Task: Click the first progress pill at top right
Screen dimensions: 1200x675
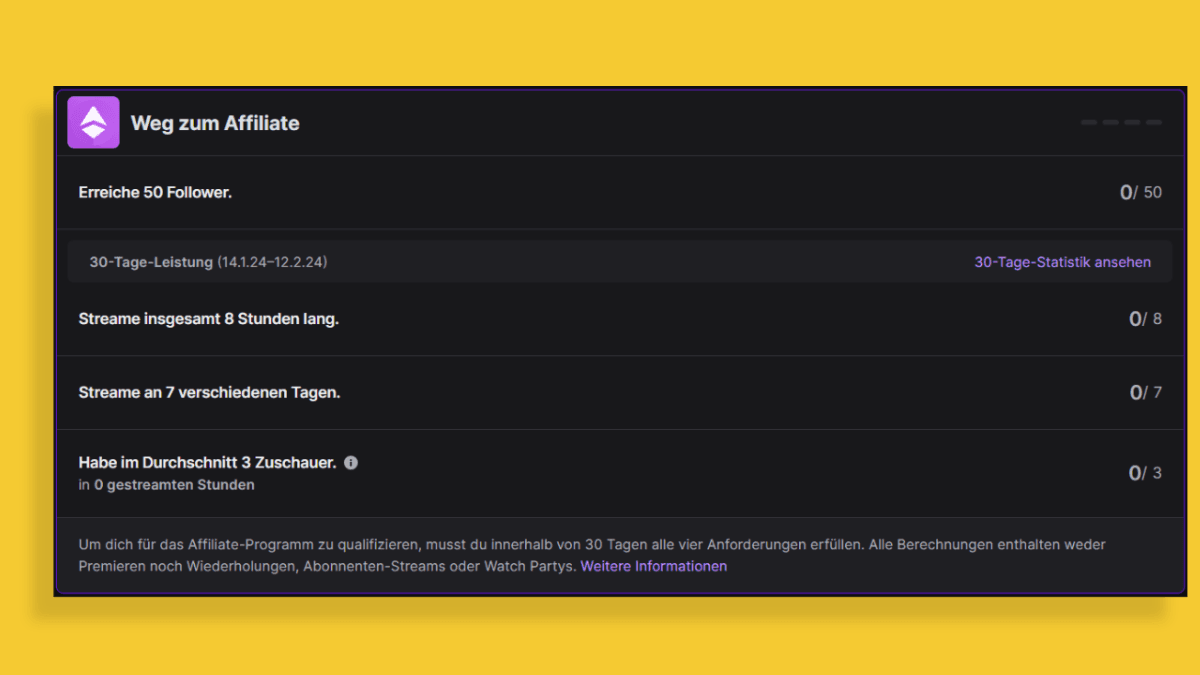Action: point(1088,122)
